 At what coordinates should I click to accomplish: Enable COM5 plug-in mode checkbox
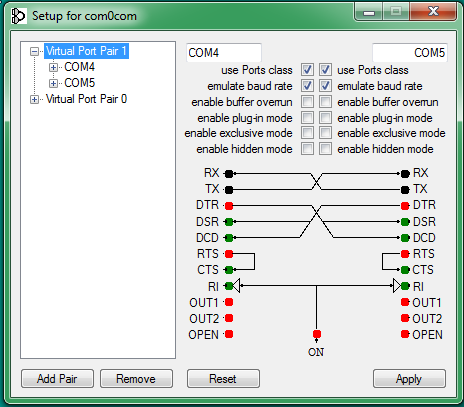325,117
